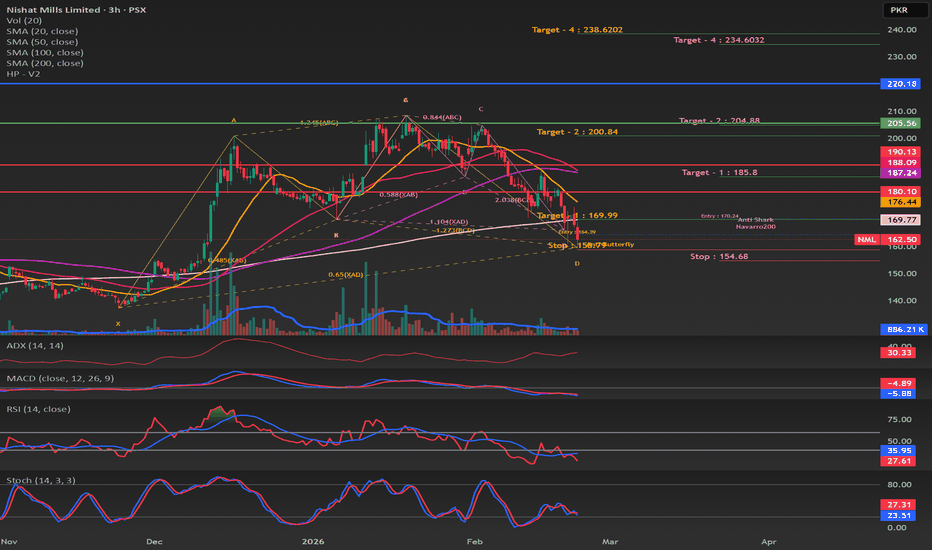This screenshot has width=932, height=550.
Task: Click the Target - 4 : 234.6032 label
Action: tap(719, 40)
